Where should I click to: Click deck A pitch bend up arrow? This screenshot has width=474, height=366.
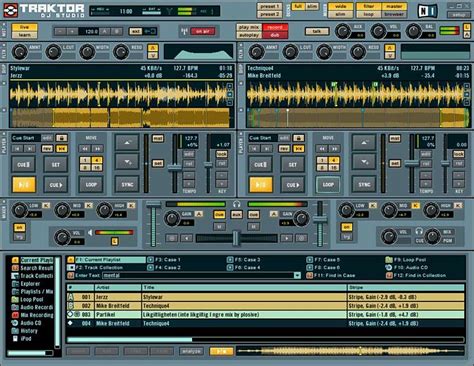(x=127, y=142)
